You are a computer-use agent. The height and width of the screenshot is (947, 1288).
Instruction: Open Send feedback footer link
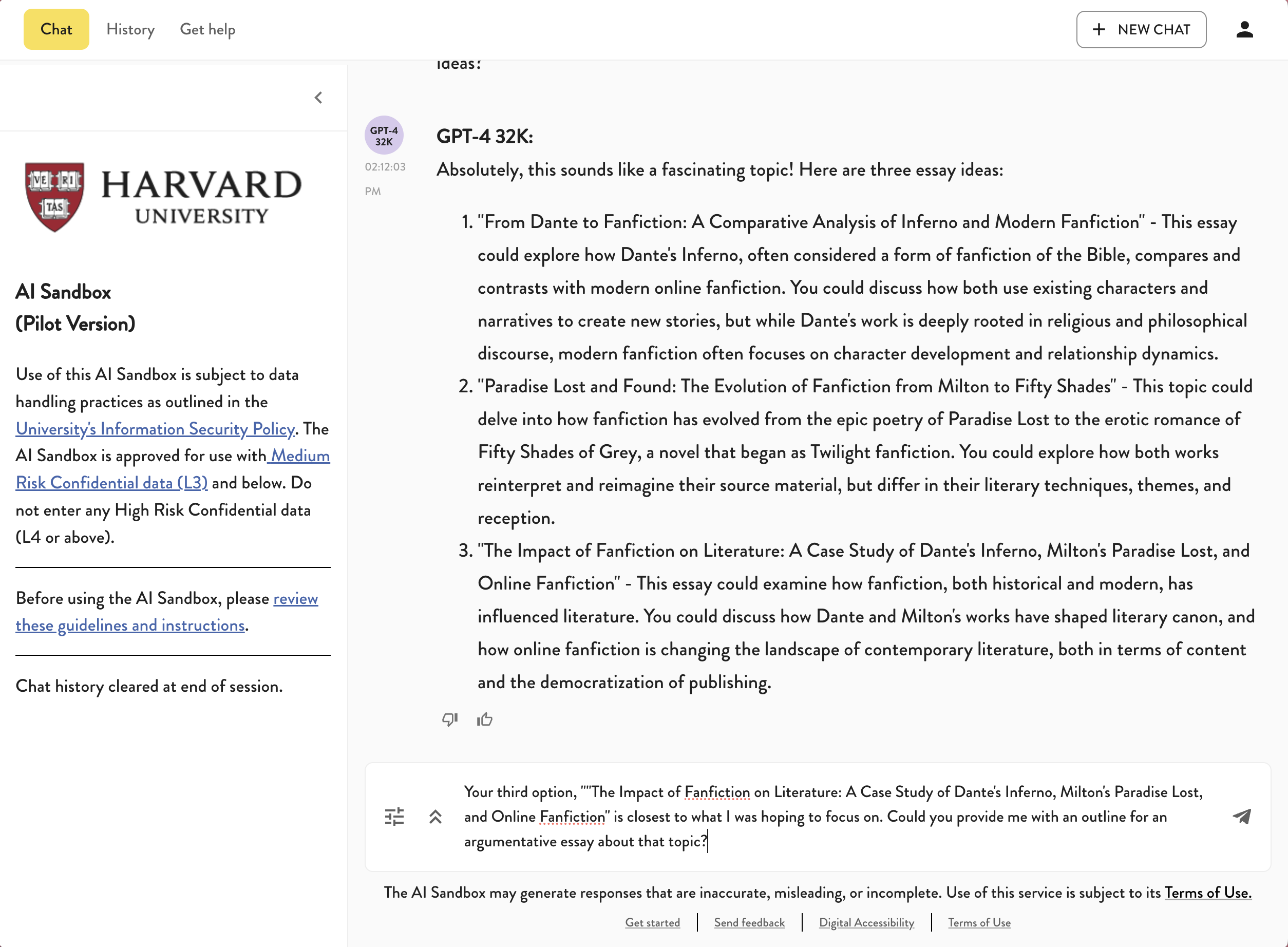749,922
